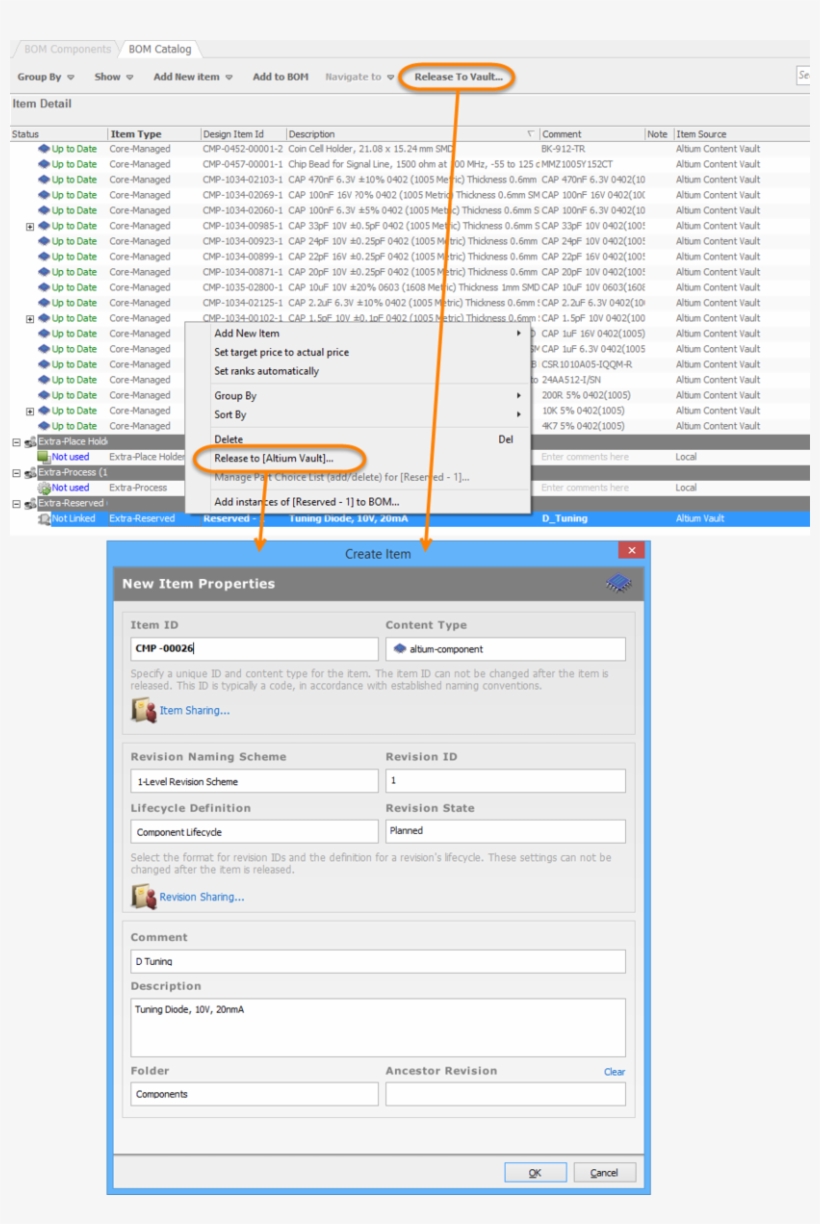Select the Tuning Diode, 10V, 20mA row

(x=409, y=518)
